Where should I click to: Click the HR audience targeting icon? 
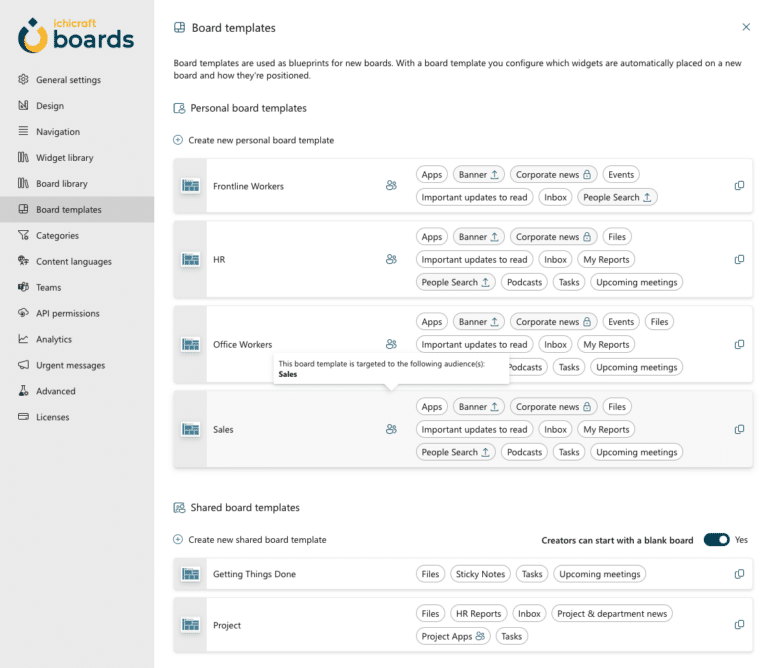[x=391, y=260]
